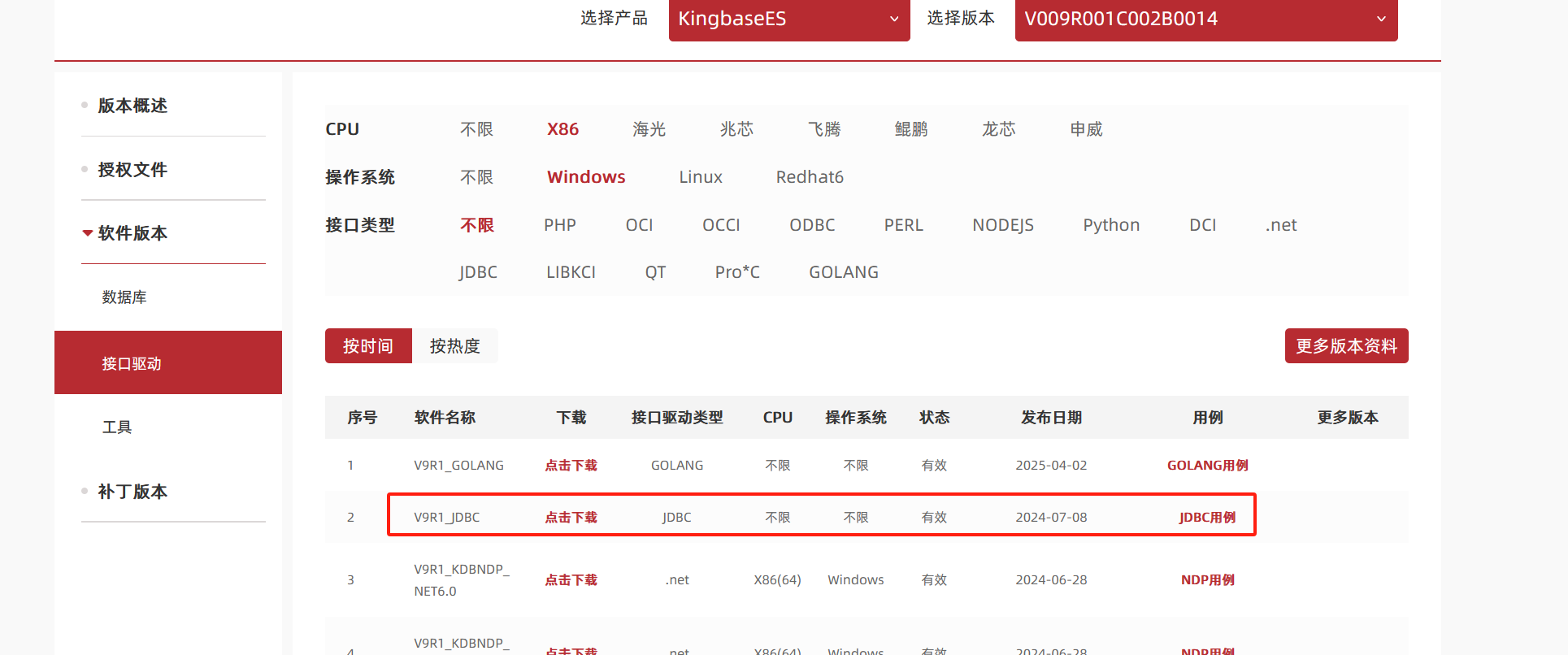This screenshot has width=1568, height=655.
Task: Set CPU filter to 申威
Action: (1086, 129)
